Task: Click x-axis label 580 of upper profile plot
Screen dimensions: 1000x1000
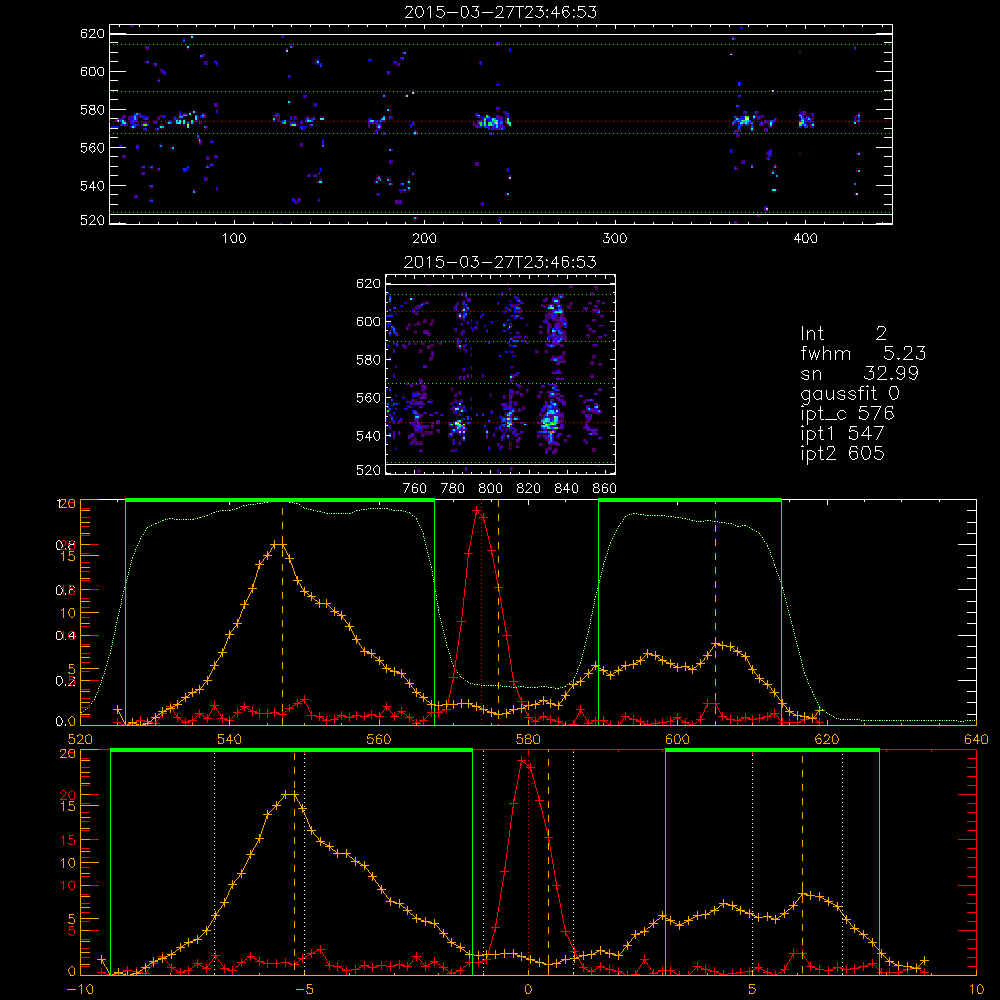Action: click(528, 740)
